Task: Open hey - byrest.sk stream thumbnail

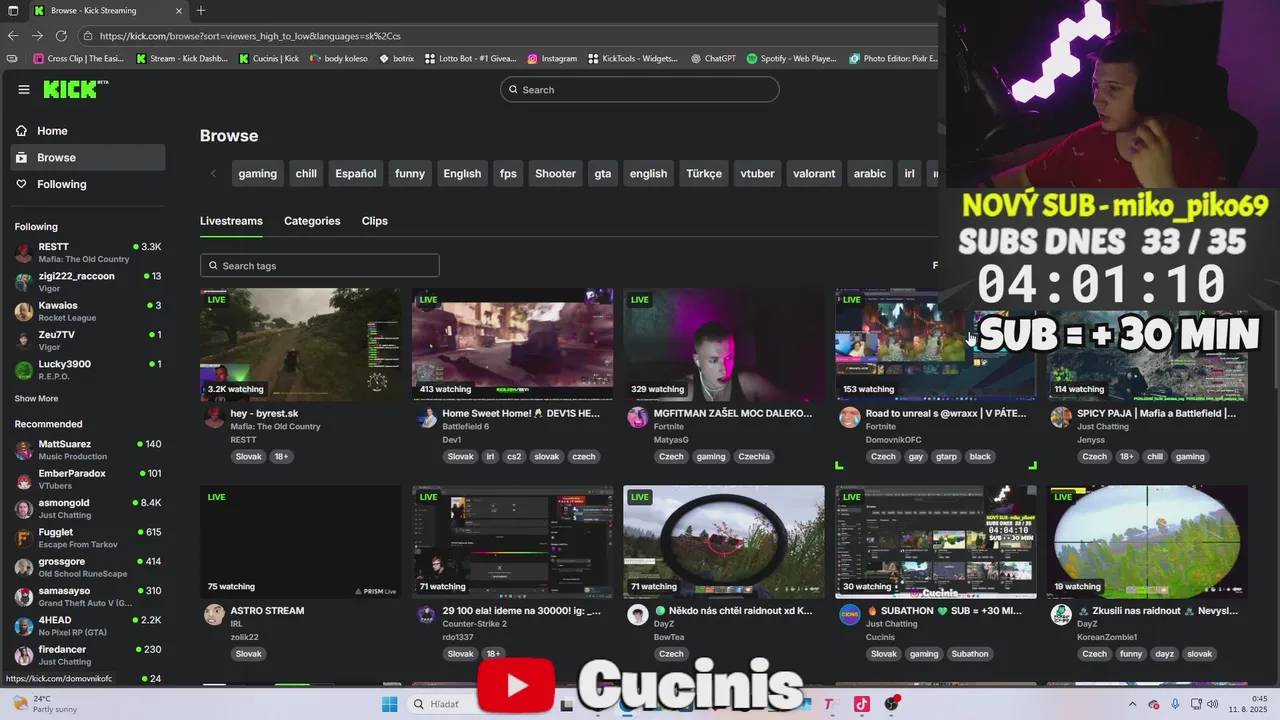Action: (300, 344)
